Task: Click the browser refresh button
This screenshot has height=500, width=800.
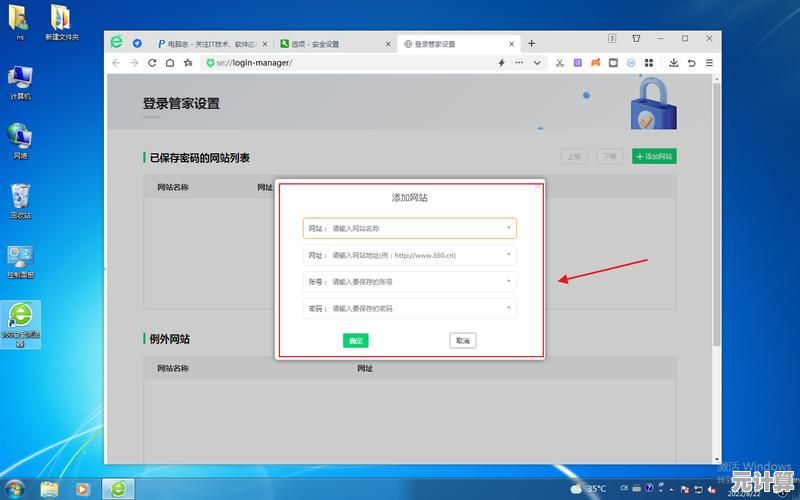Action: (152, 62)
